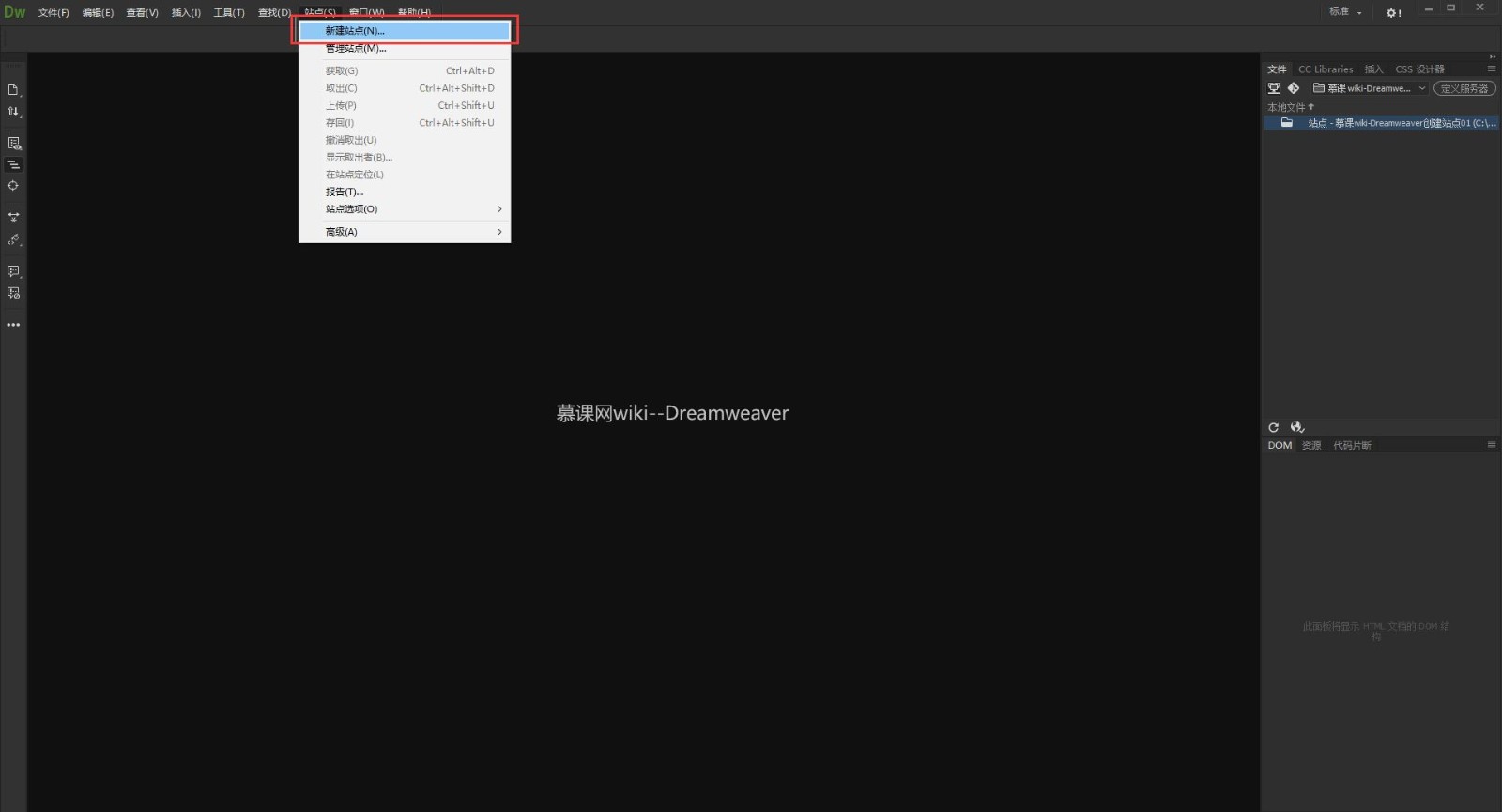Click the Refresh icon in Files panel

(x=1274, y=427)
